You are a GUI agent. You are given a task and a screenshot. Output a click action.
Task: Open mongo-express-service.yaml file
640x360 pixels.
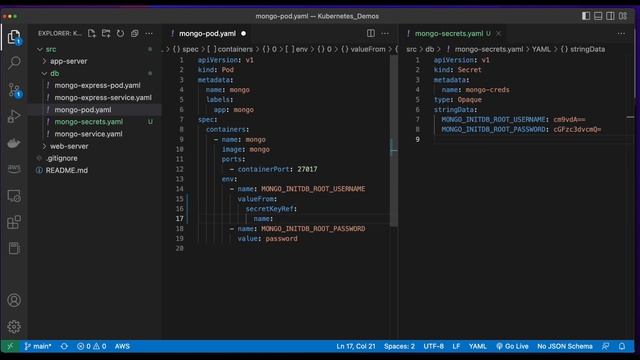click(x=103, y=98)
